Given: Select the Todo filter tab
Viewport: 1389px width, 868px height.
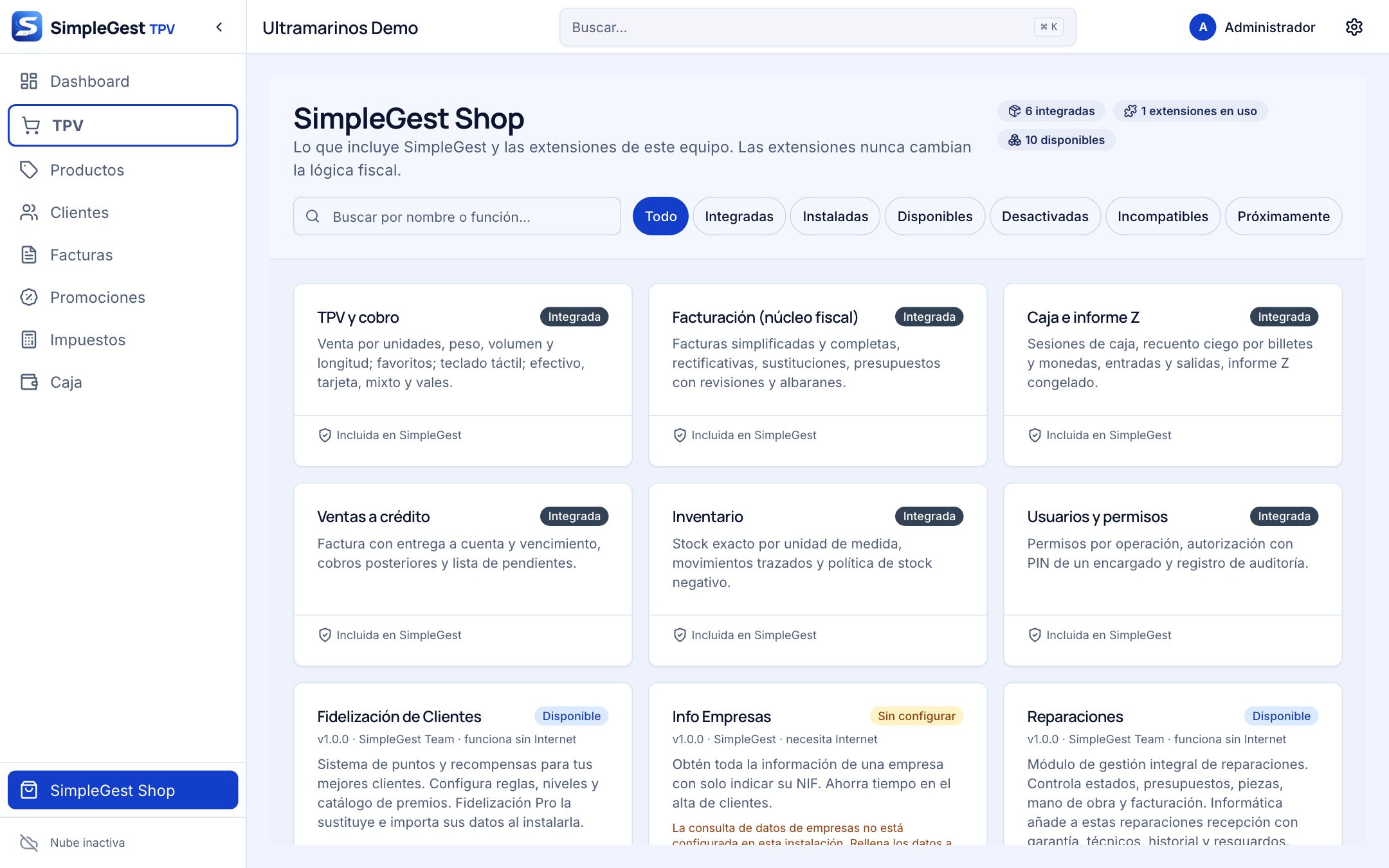Looking at the screenshot, I should [x=660, y=216].
